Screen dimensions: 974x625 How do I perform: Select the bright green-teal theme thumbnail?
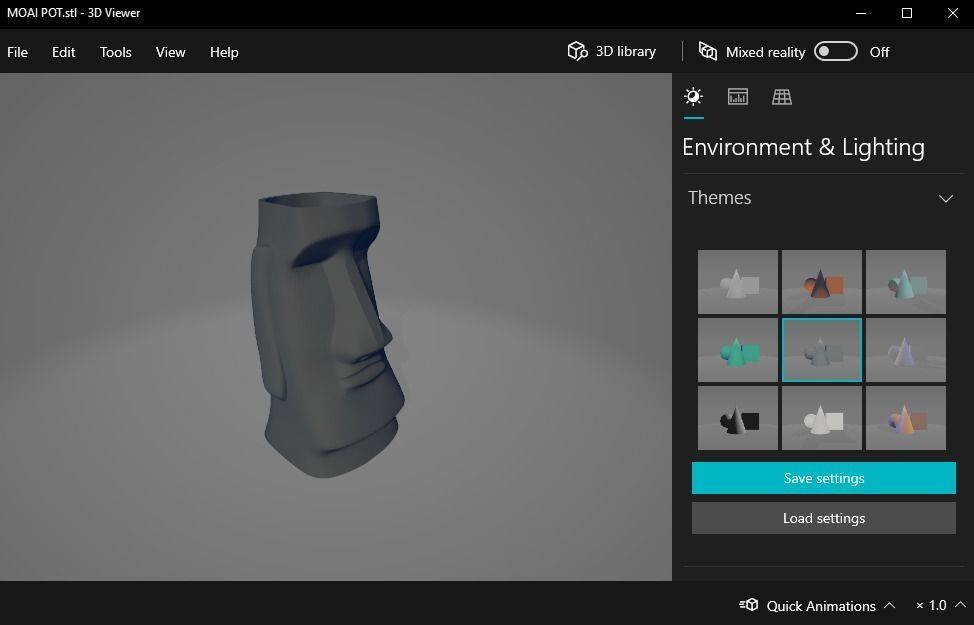point(737,350)
